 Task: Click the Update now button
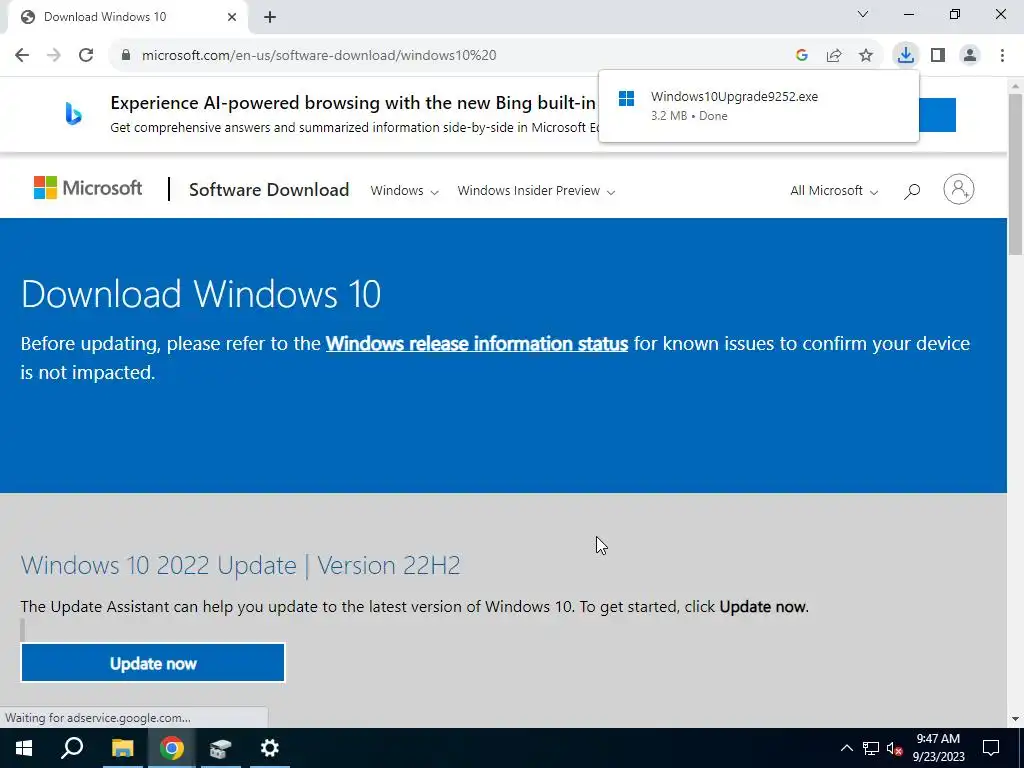(153, 663)
